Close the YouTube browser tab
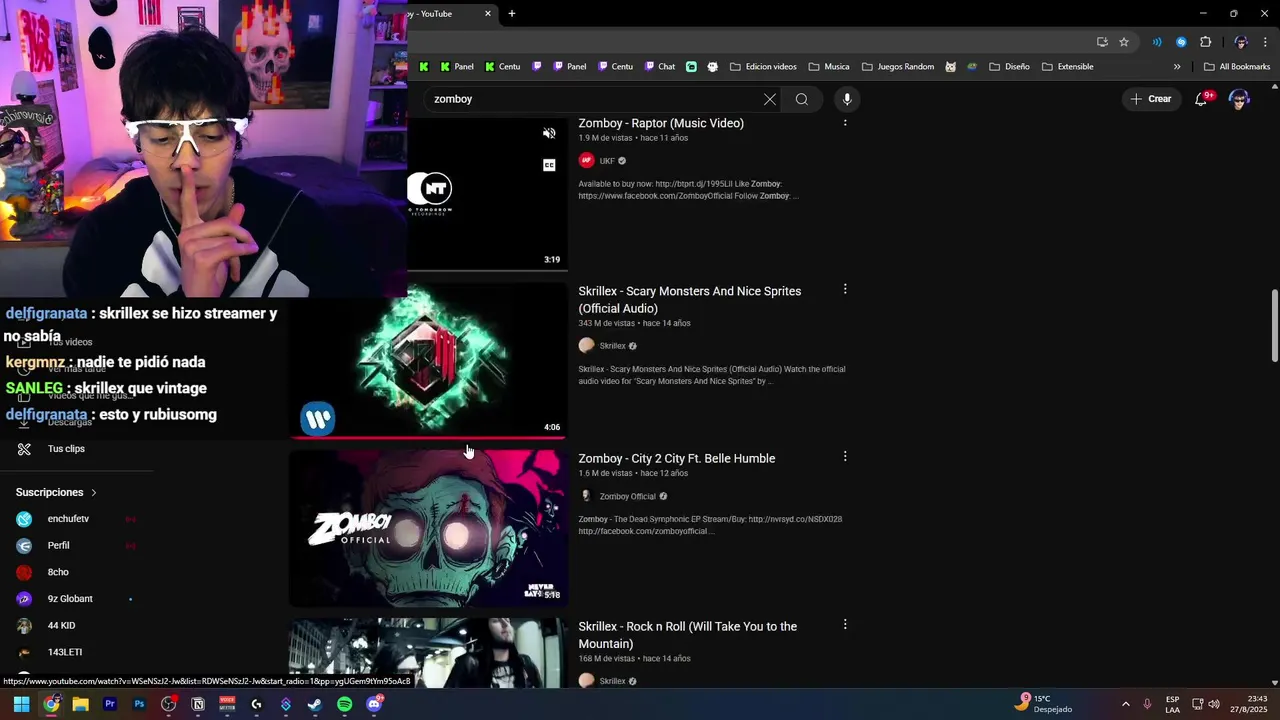 tap(488, 14)
